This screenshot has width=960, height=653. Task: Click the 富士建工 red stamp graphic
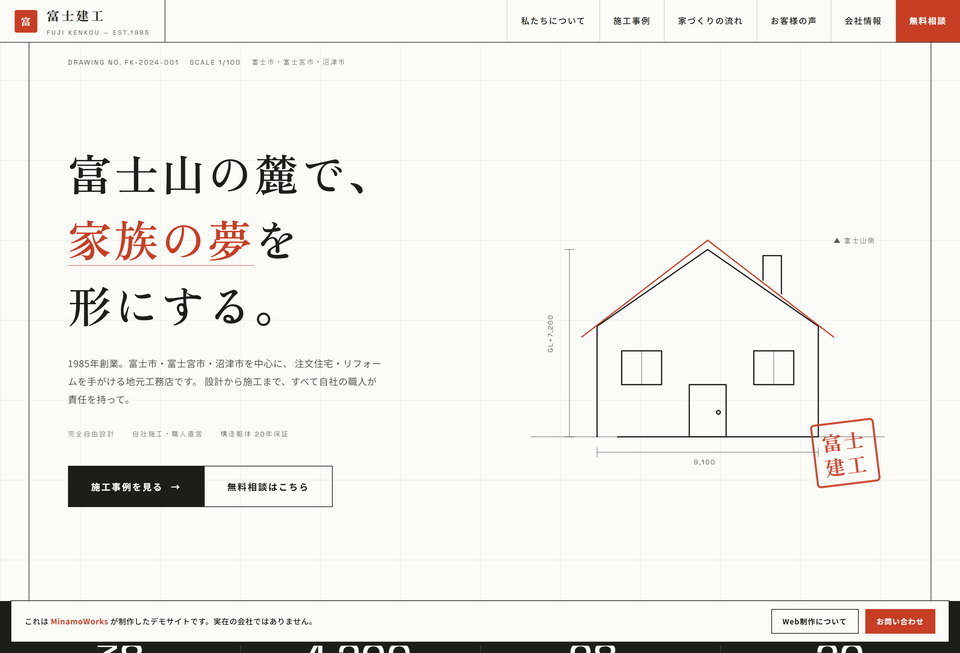(845, 453)
